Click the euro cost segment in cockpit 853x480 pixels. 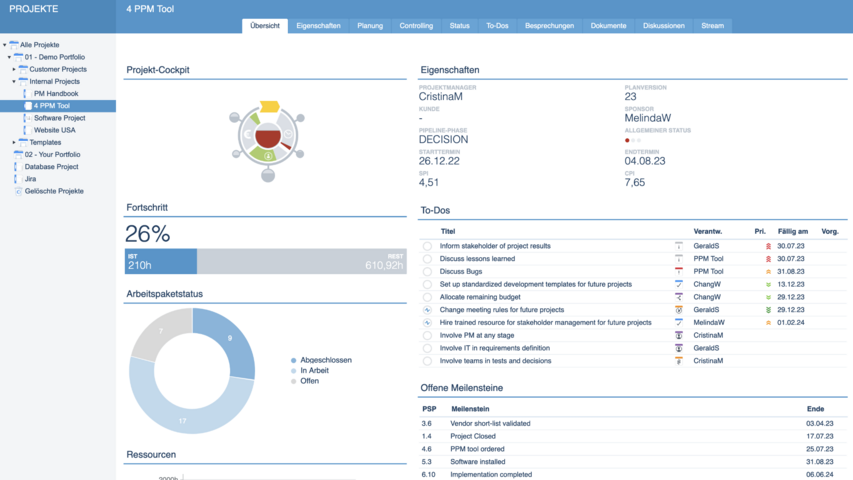coord(247,134)
